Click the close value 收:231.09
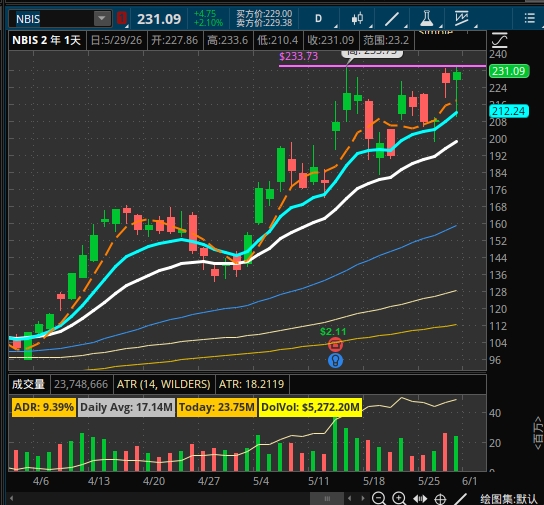The width and height of the screenshot is (544, 505). [x=331, y=40]
